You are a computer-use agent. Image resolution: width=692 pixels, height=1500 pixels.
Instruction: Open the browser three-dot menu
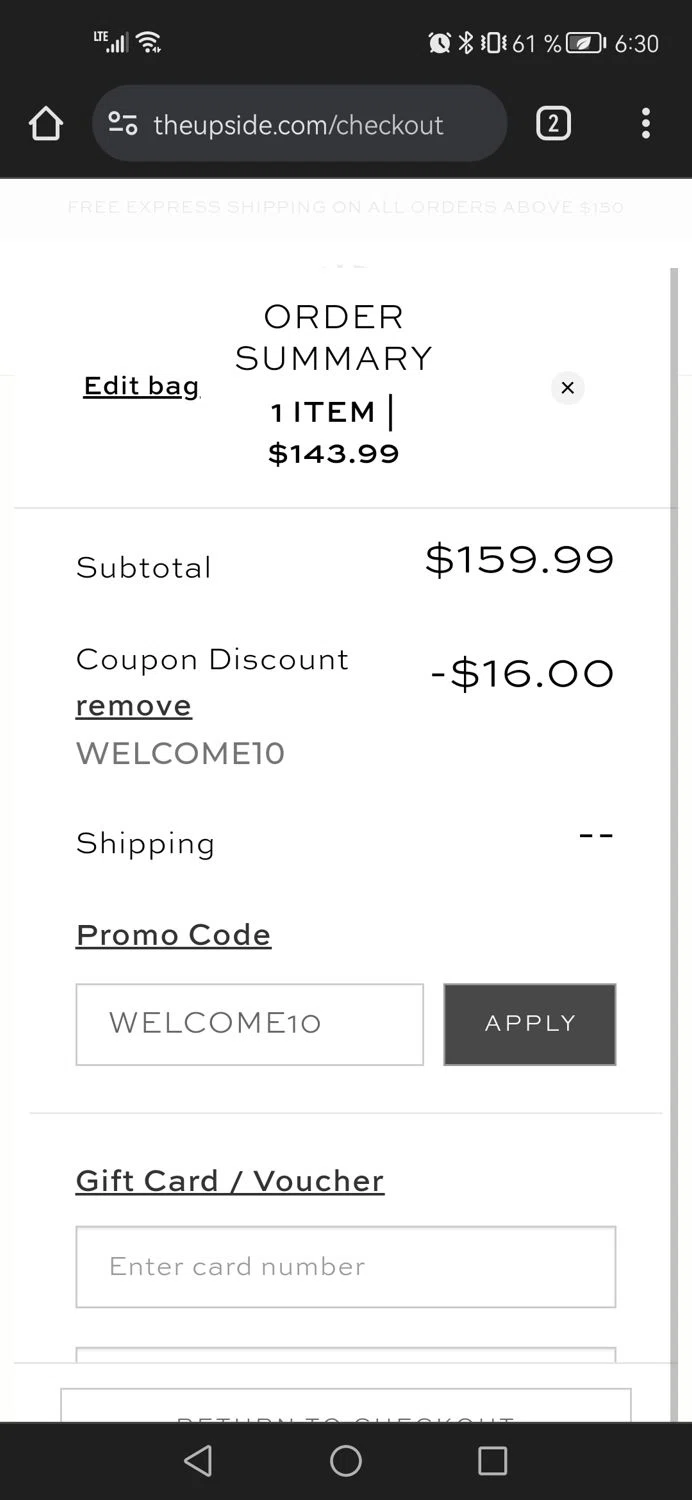[x=645, y=124]
